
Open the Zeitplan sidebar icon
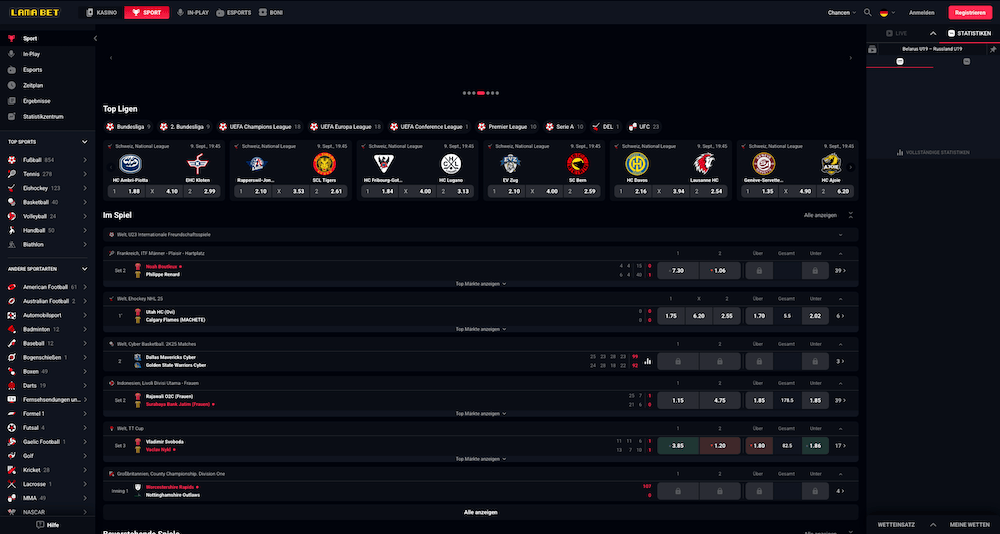(11, 85)
